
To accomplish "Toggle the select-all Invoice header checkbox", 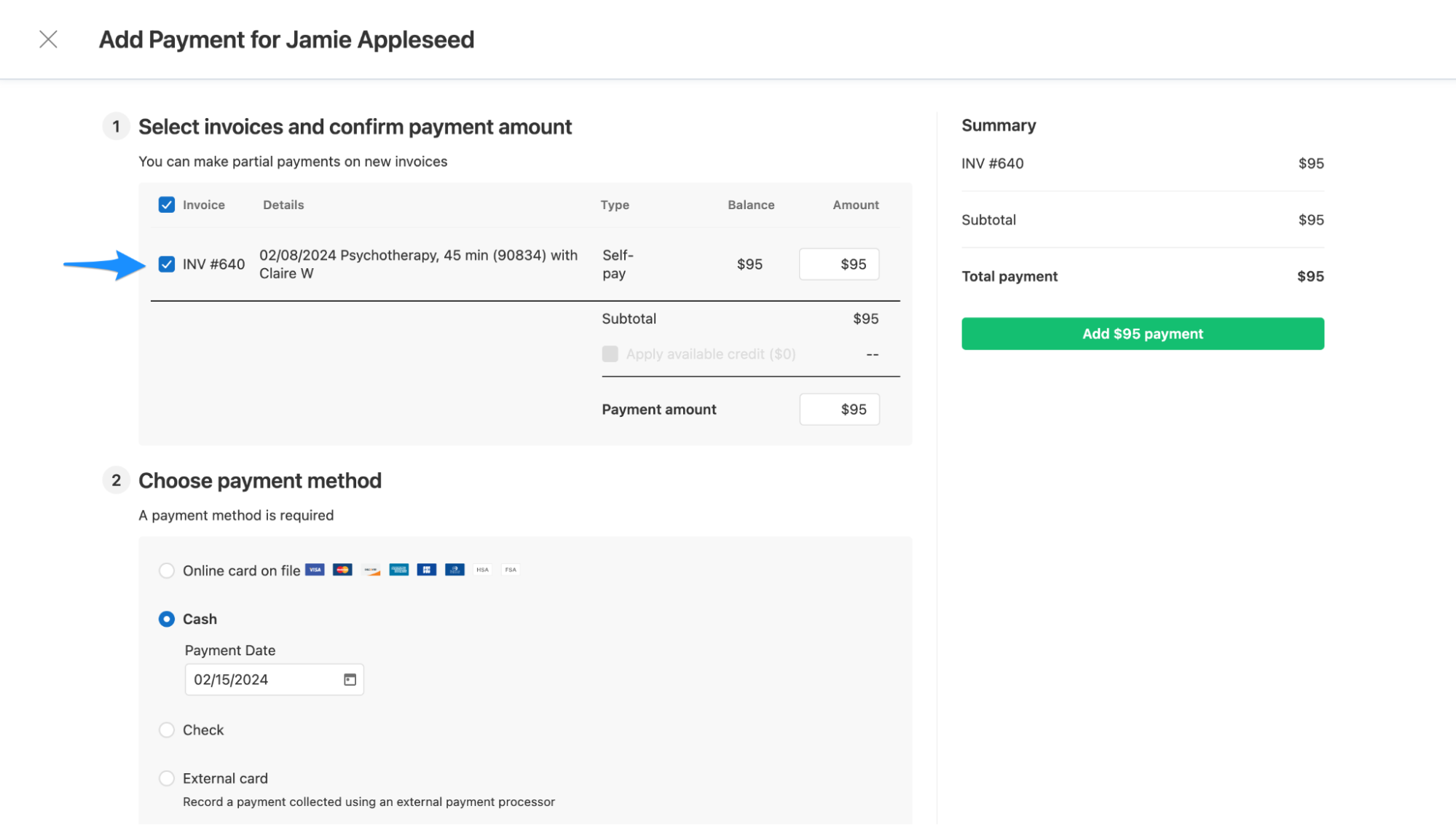I will coord(167,205).
